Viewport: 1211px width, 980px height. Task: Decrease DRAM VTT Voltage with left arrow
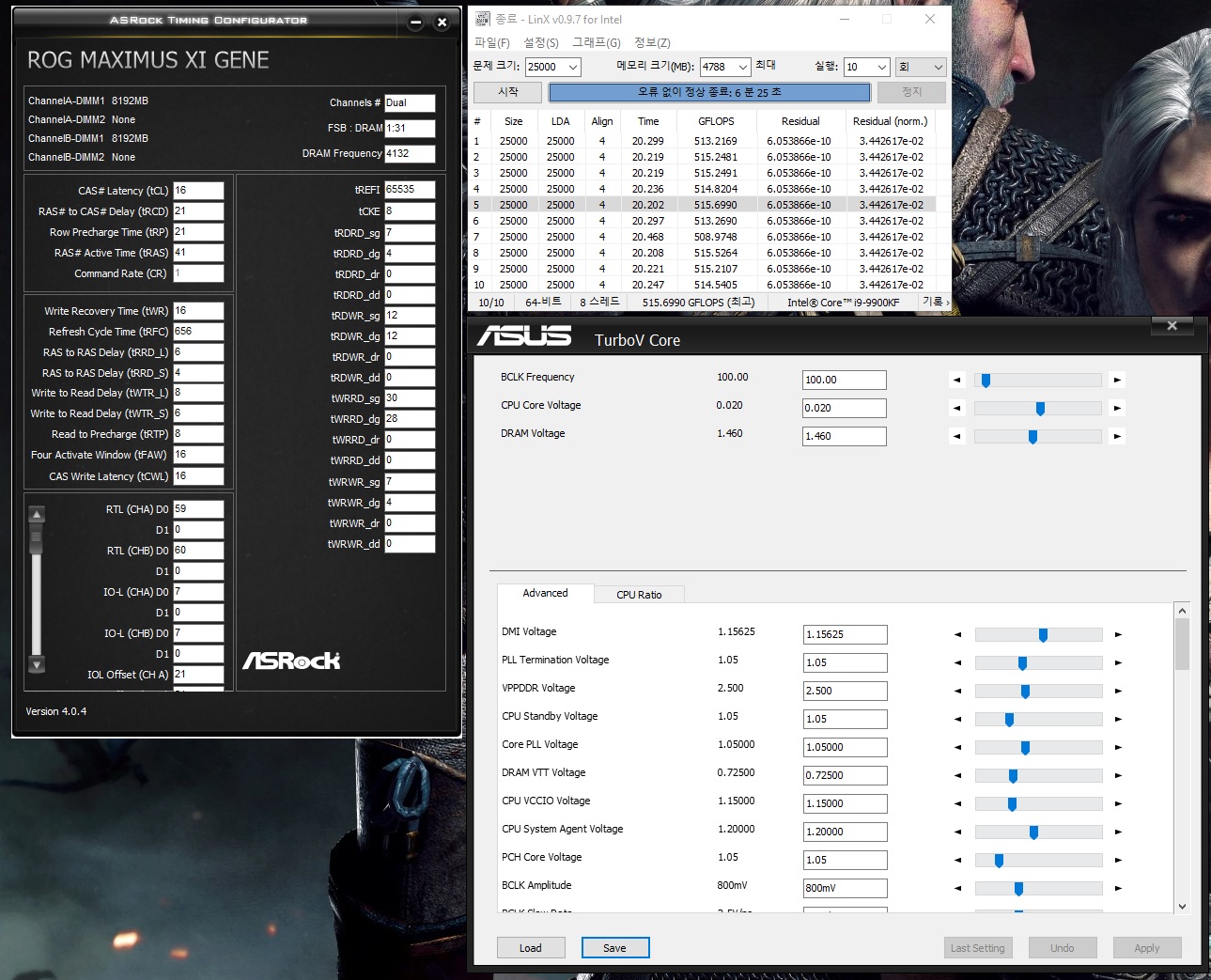(x=958, y=775)
